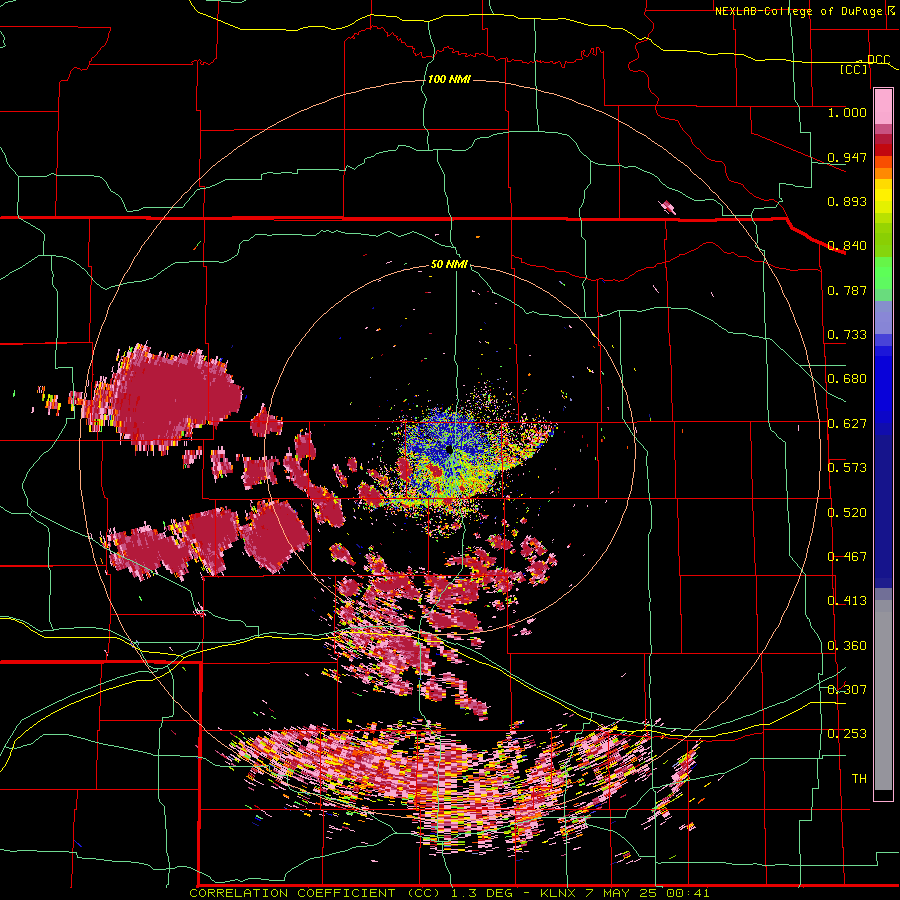The width and height of the screenshot is (900, 900).
Task: Pick the gray segment of the color bar
Action: 883,695
